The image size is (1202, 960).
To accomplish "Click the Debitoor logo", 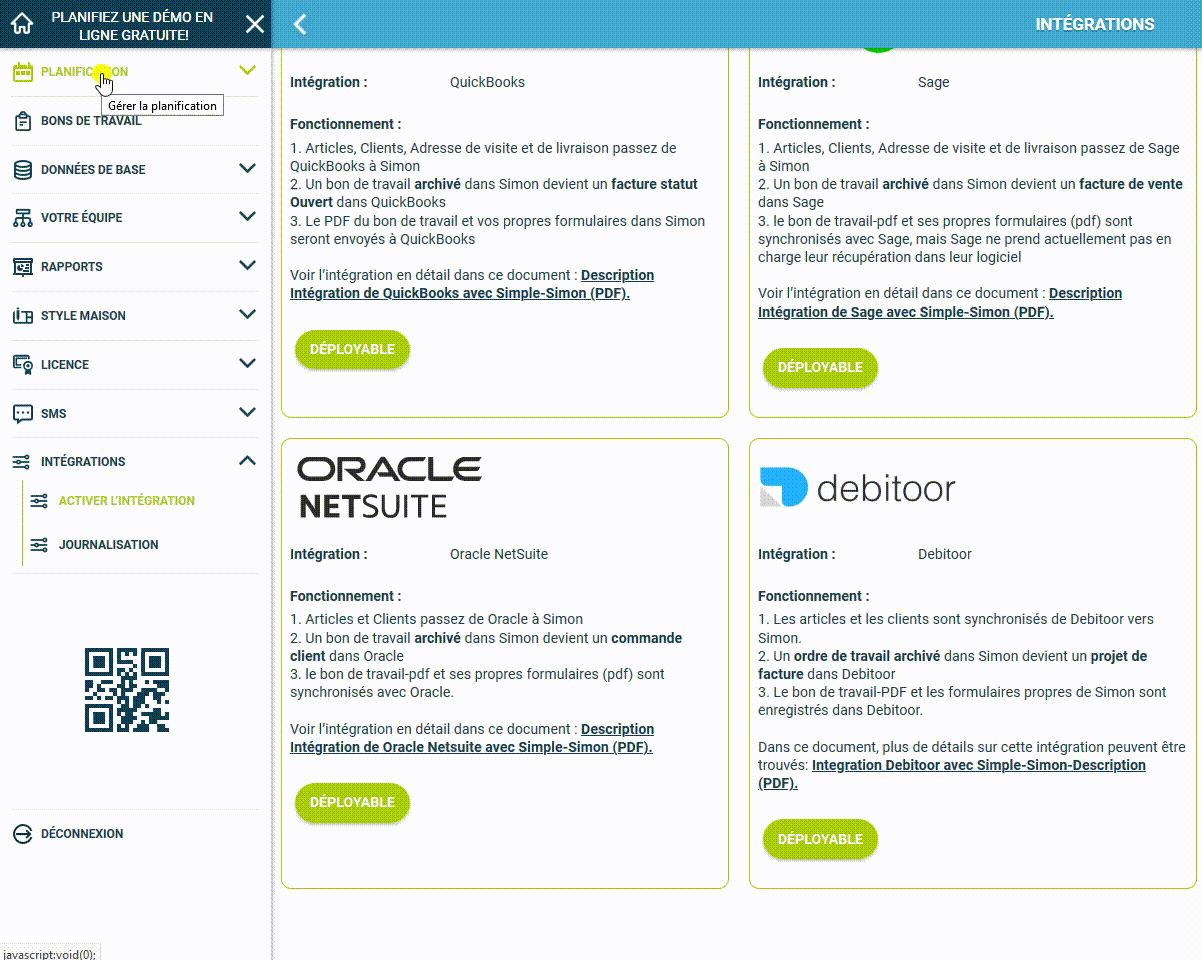I will 857,487.
